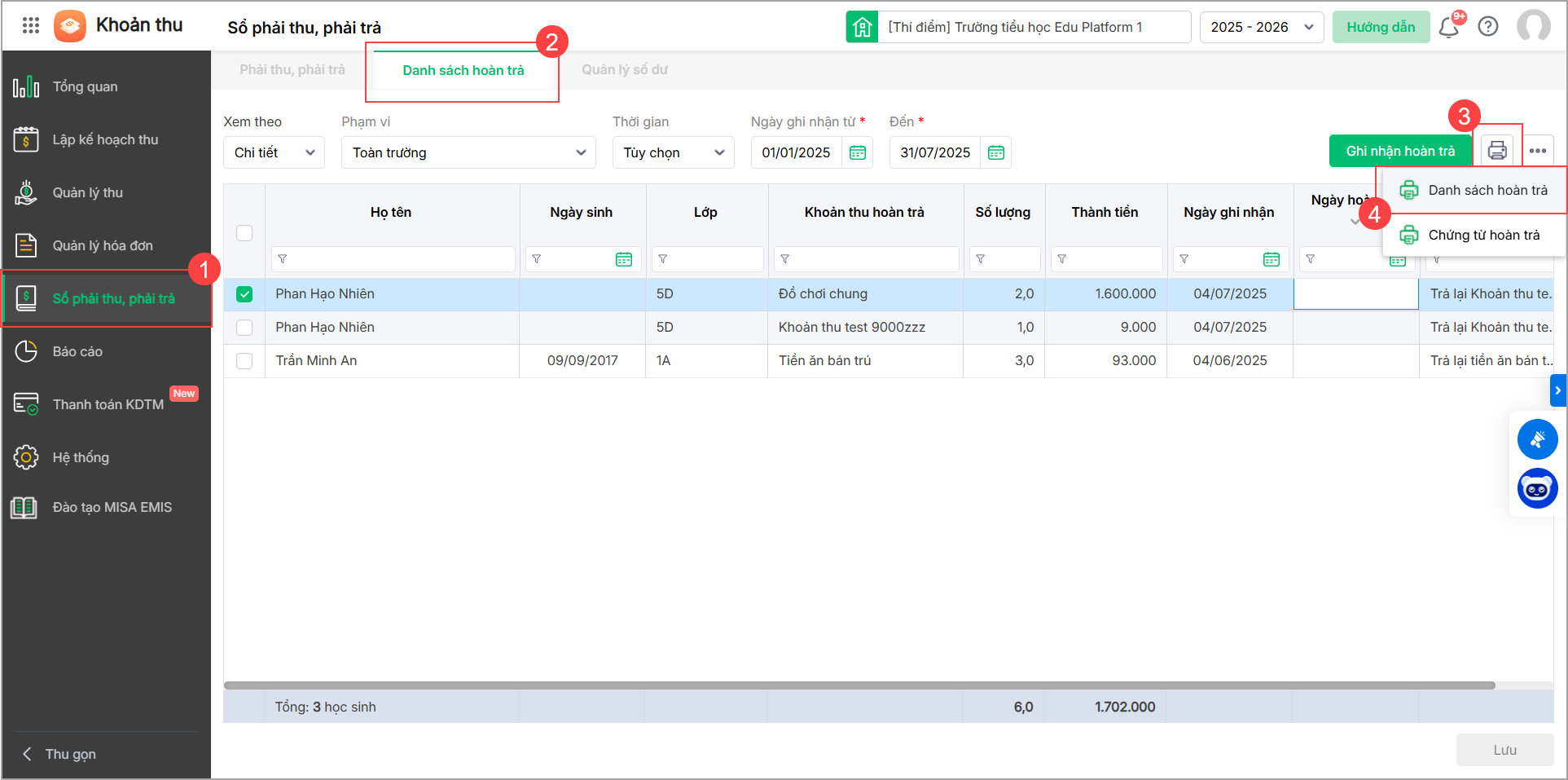Open Quản lý hóa đơn in sidebar
Screen dimensions: 1568x780
tap(106, 245)
